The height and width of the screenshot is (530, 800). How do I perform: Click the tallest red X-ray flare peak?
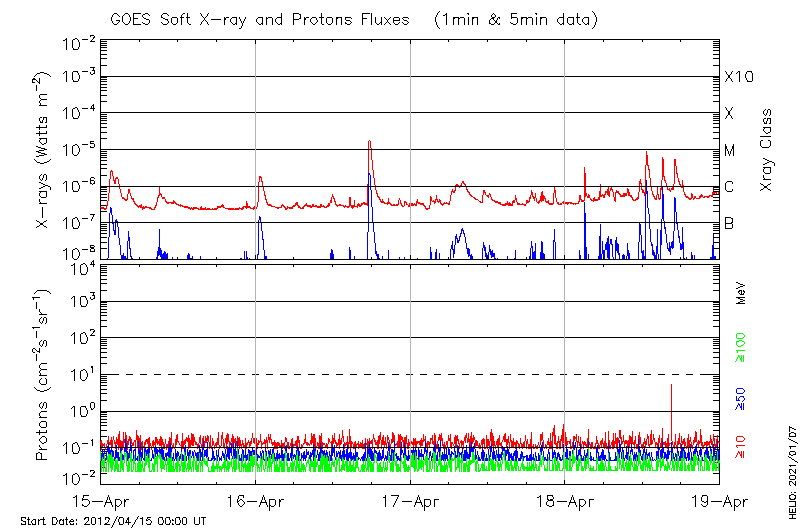pyautogui.click(x=370, y=142)
